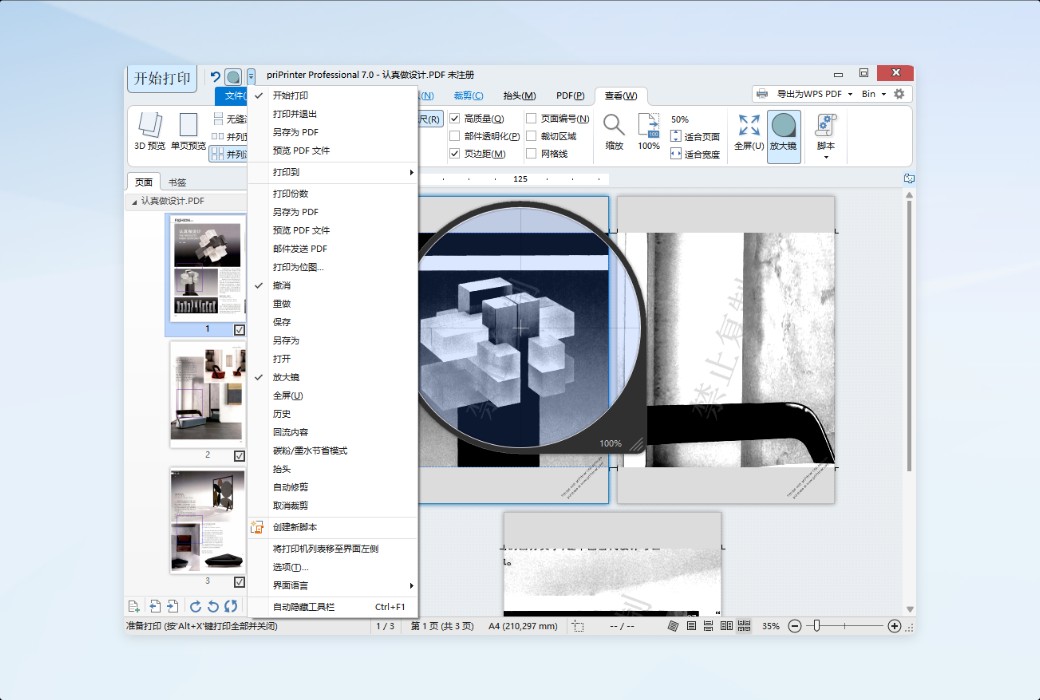Open the quick access toolbar dropdown arrow

click(251, 77)
